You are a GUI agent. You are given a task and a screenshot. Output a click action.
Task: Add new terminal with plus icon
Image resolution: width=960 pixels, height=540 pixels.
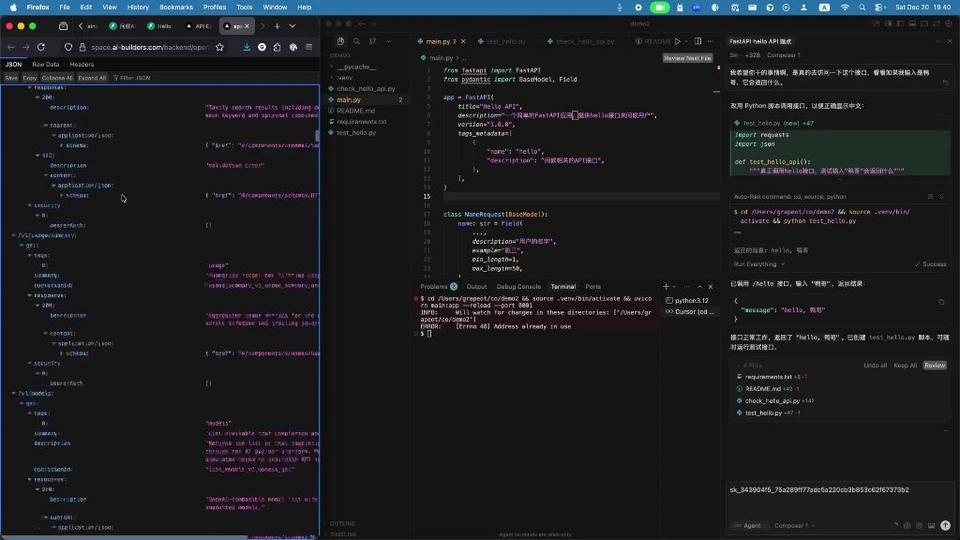pyautogui.click(x=666, y=287)
